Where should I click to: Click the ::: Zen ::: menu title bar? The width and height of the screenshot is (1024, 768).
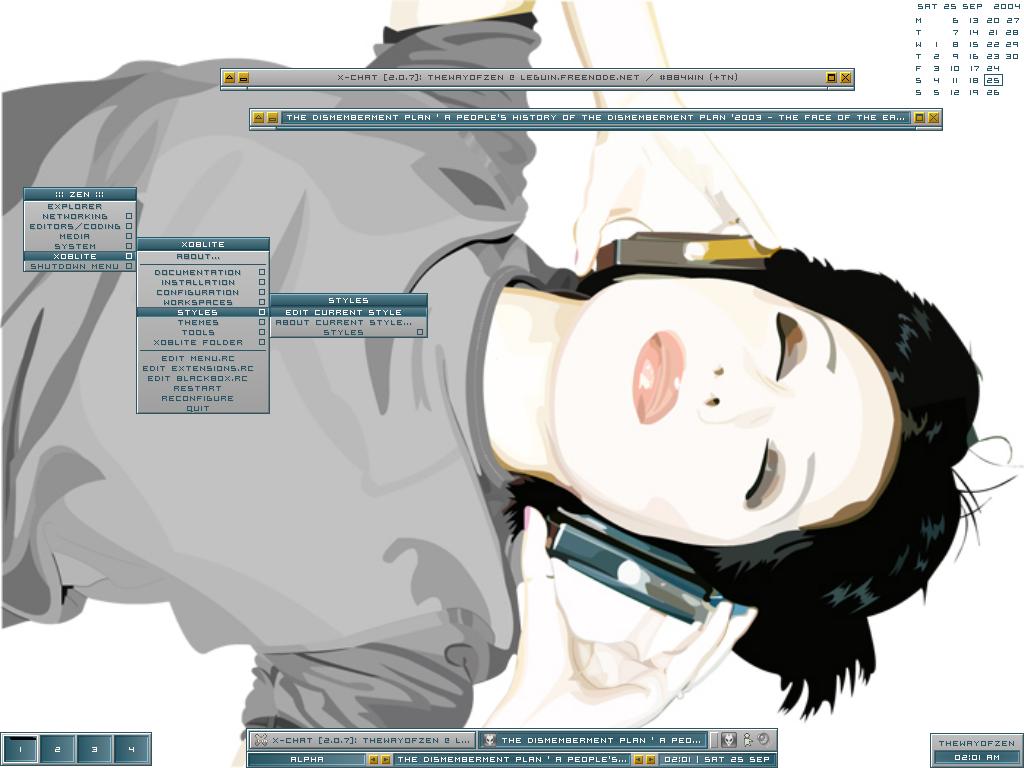80,195
